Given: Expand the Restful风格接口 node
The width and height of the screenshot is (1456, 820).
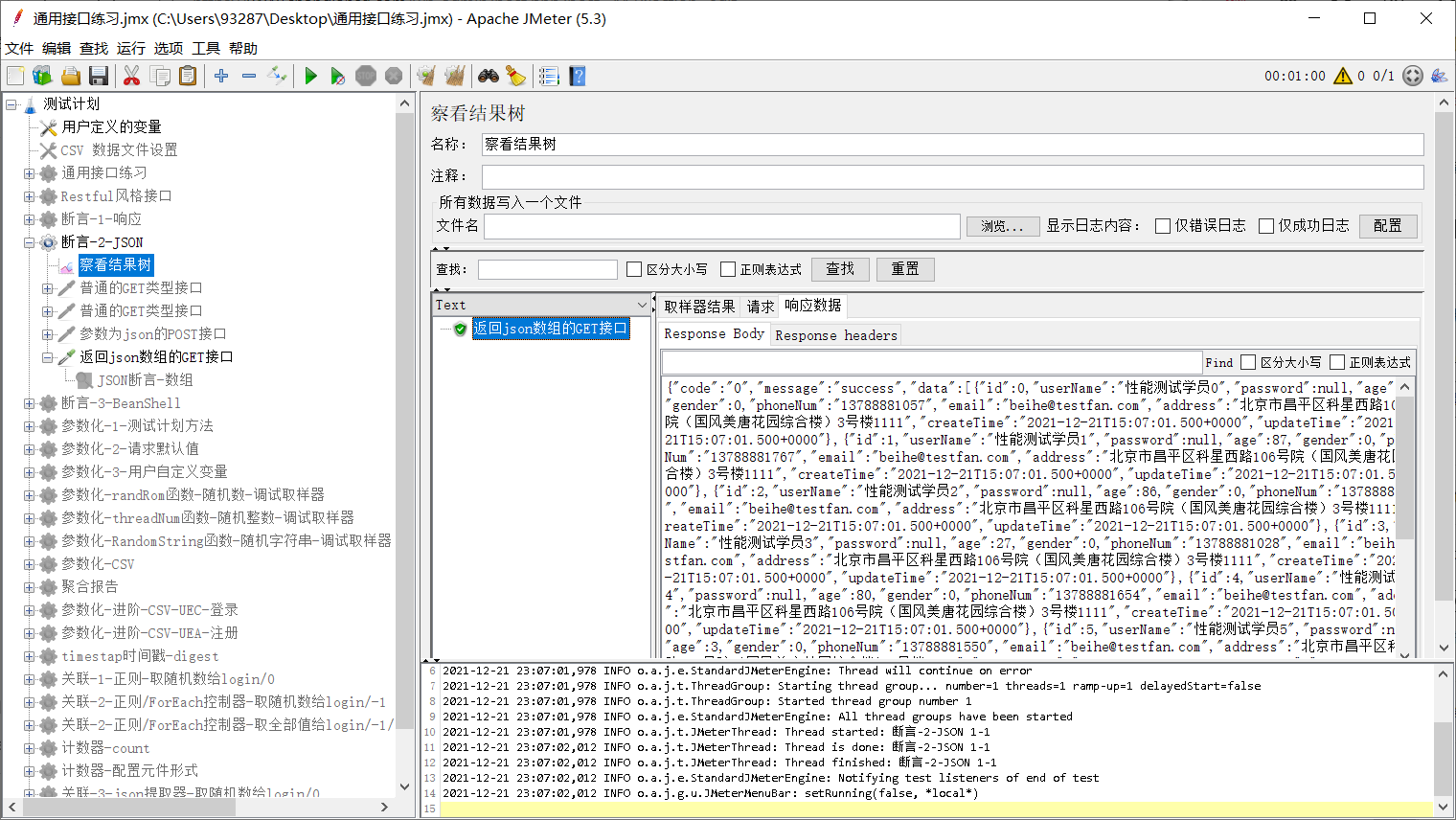Looking at the screenshot, I should pyautogui.click(x=29, y=196).
